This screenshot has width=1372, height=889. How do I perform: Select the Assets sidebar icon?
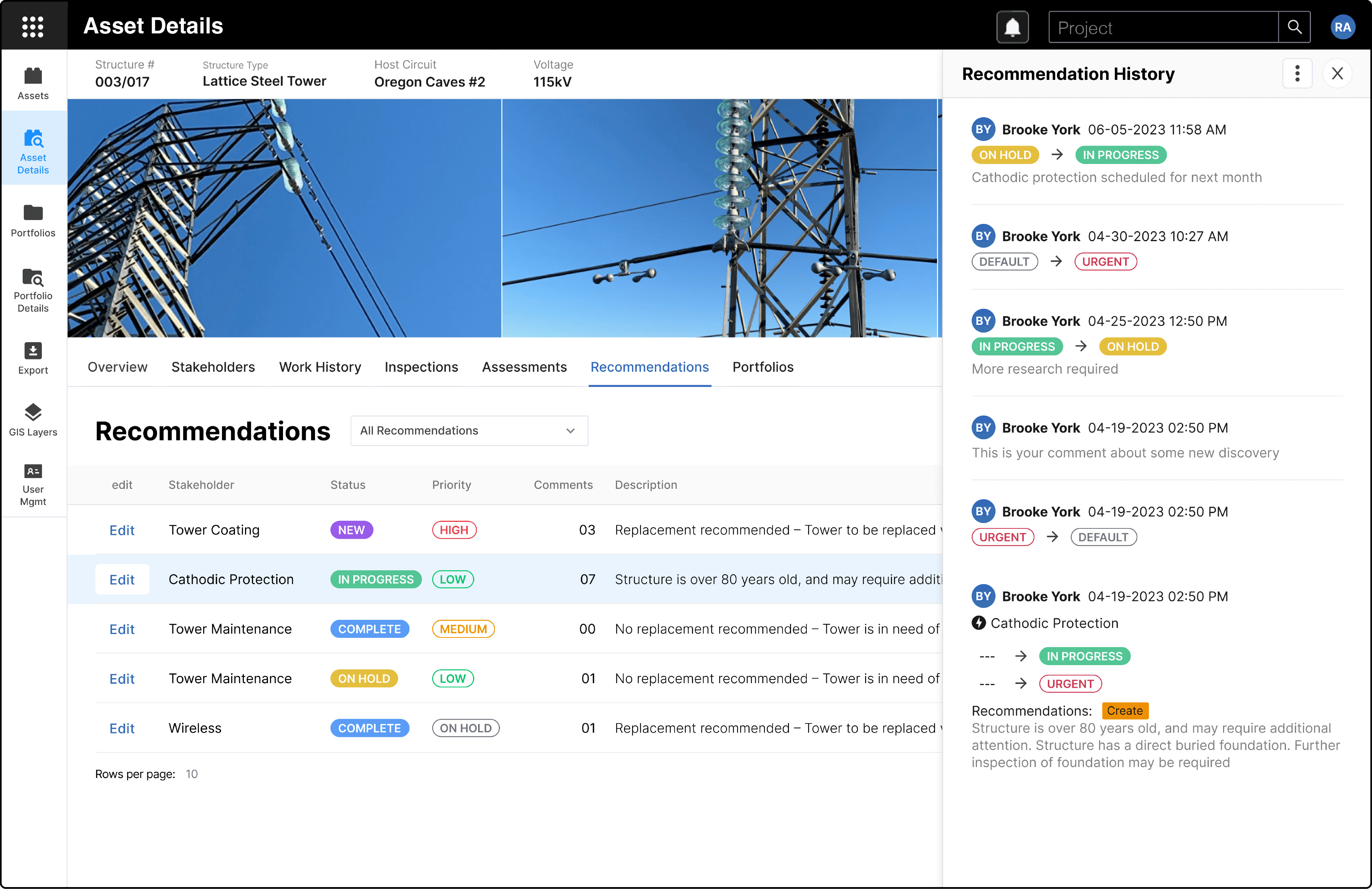pyautogui.click(x=33, y=81)
